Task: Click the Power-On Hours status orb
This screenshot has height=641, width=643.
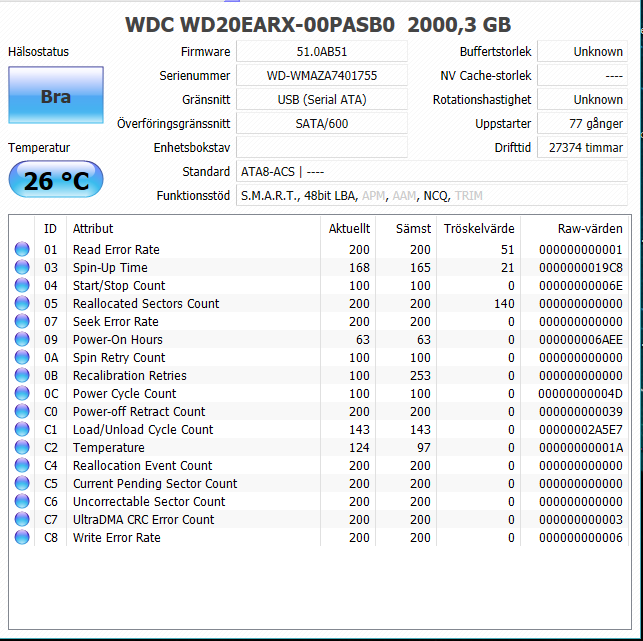Action: coord(22,340)
